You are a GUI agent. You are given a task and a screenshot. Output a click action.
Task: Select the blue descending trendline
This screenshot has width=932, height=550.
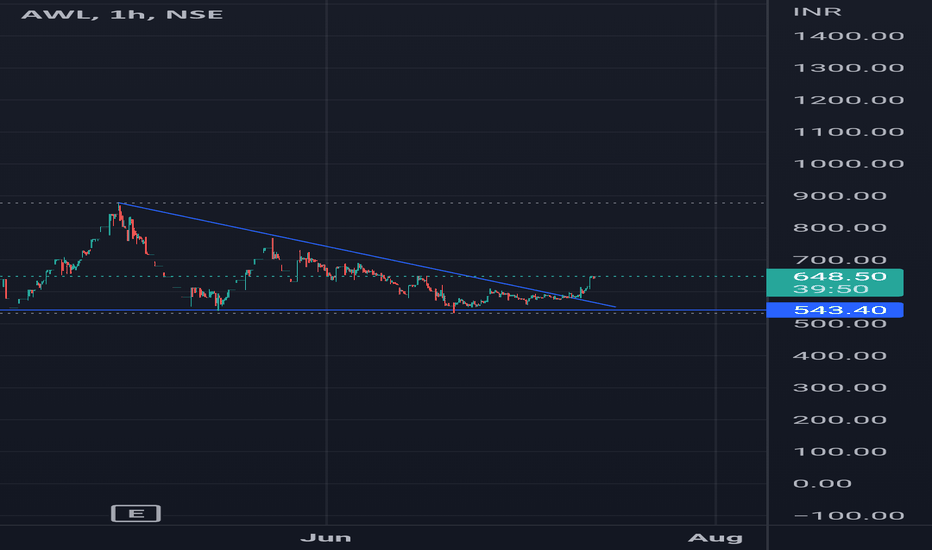coord(366,255)
